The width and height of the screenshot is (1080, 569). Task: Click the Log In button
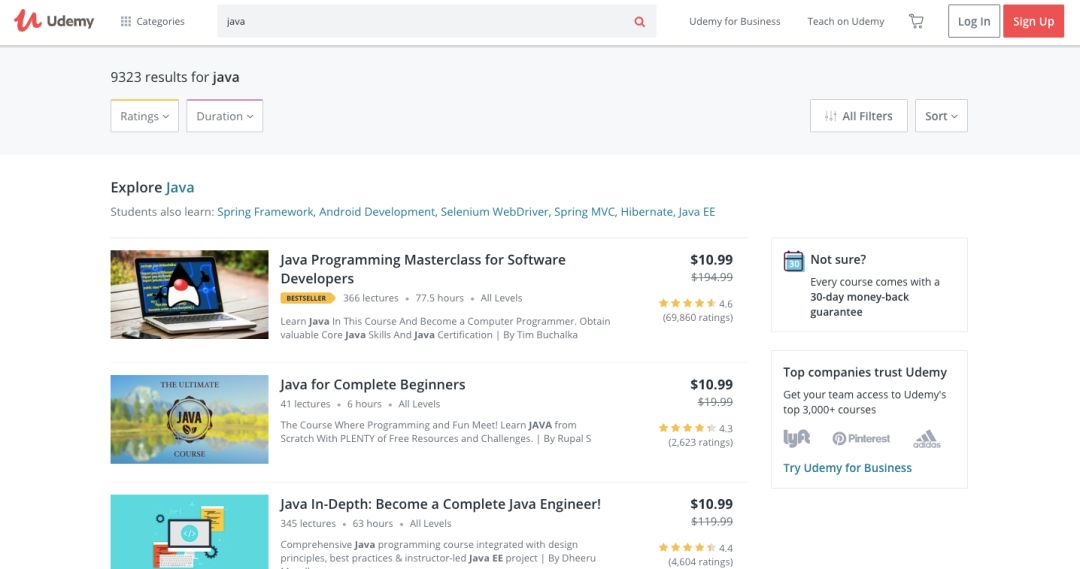[x=974, y=21]
